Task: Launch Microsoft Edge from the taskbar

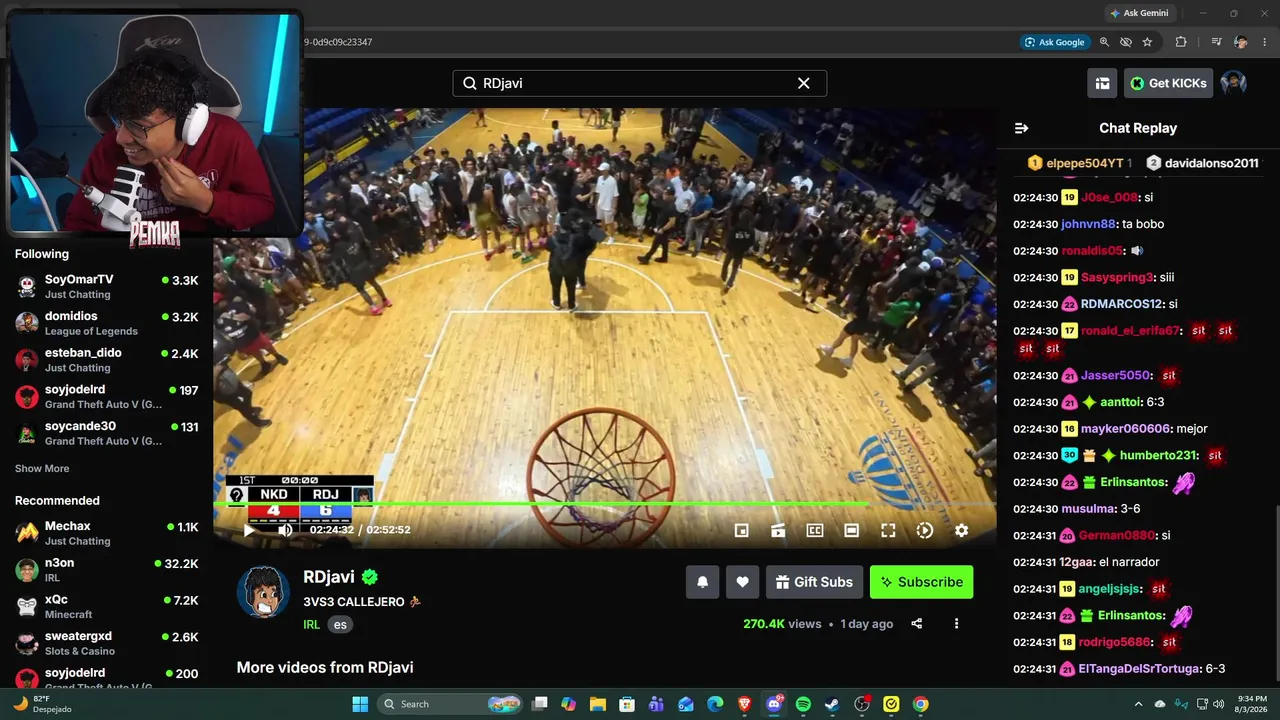Action: pos(715,704)
